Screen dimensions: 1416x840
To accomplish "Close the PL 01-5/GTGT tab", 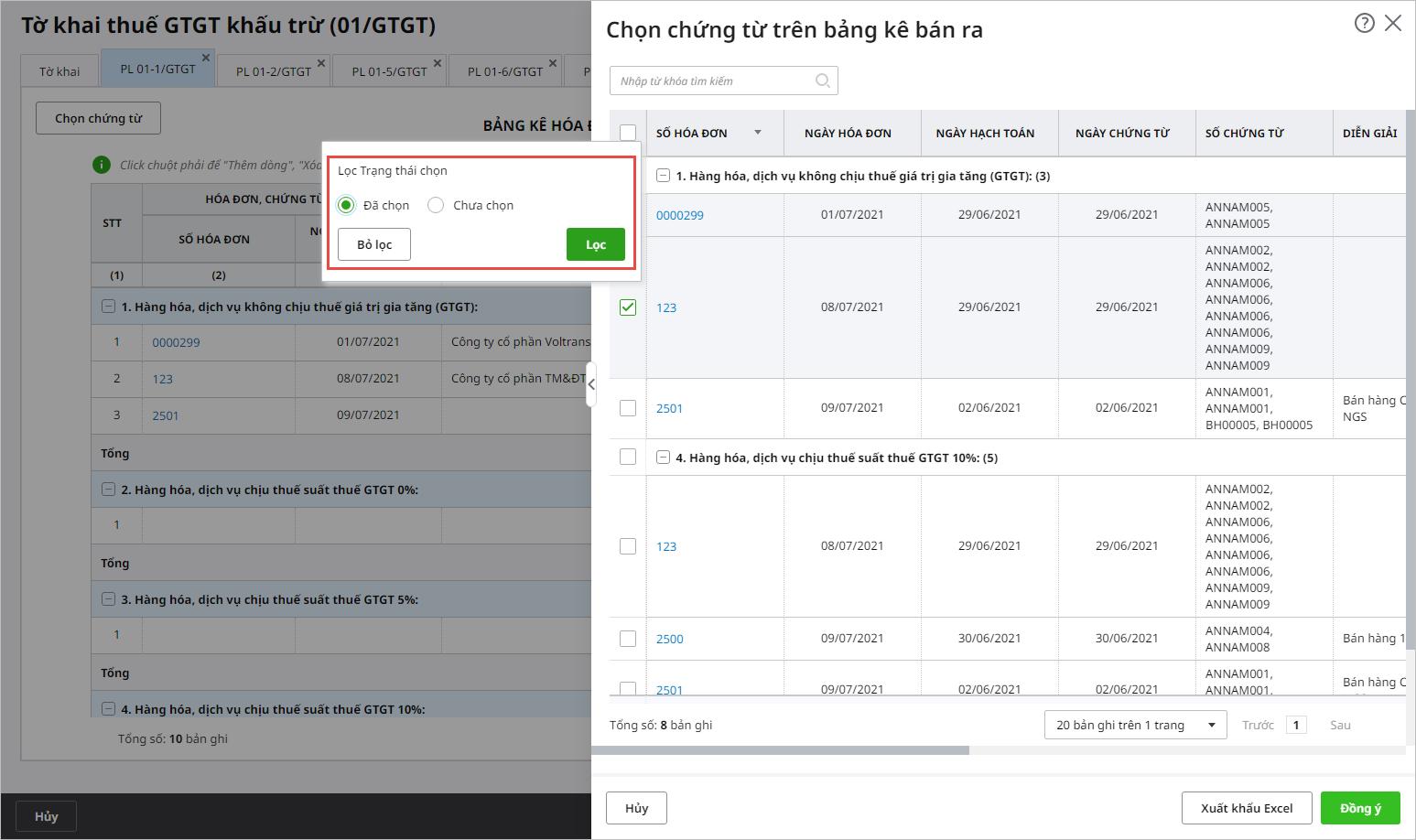I will coord(438,63).
